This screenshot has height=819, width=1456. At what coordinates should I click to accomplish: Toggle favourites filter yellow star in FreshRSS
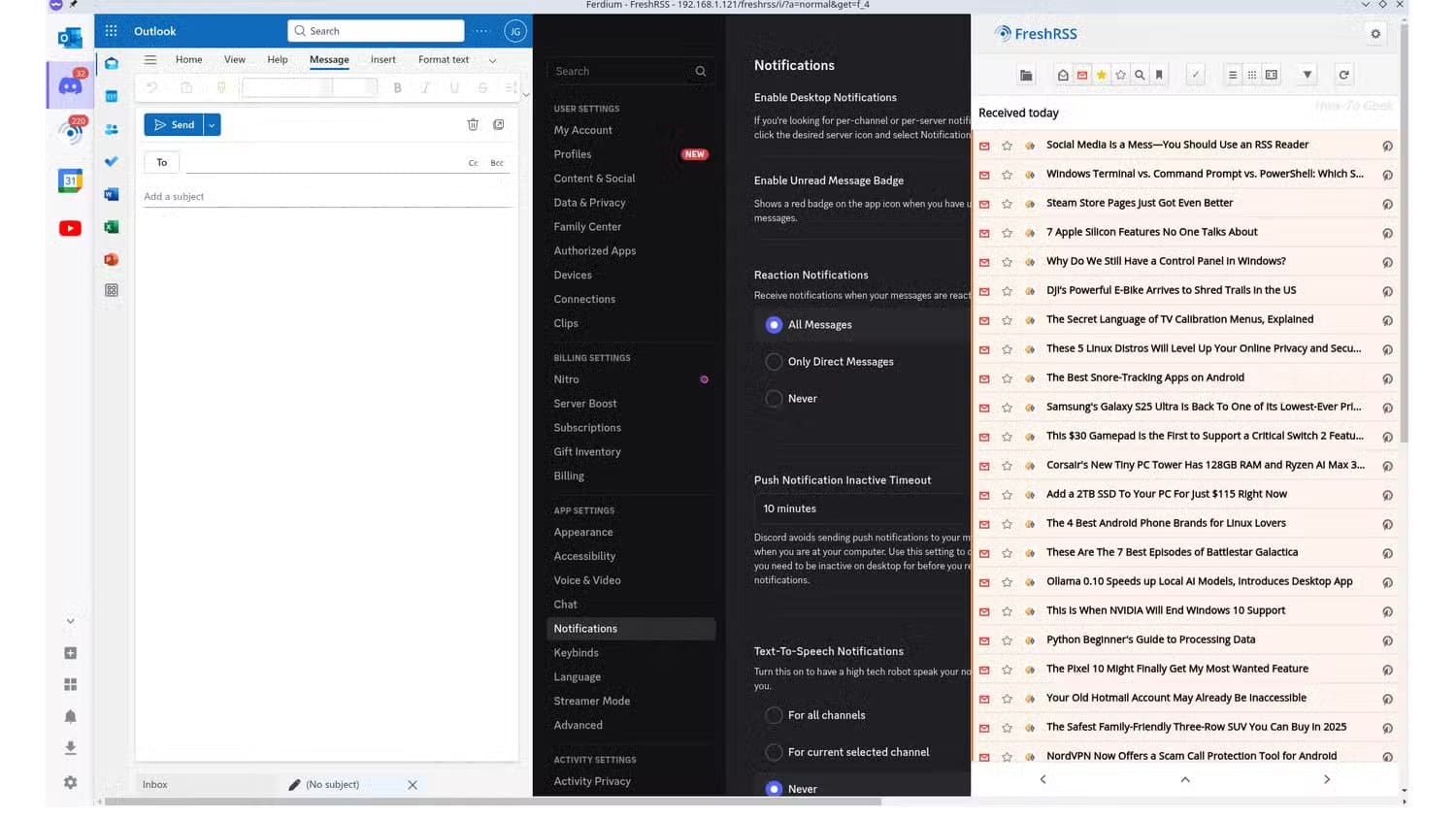tap(1102, 75)
